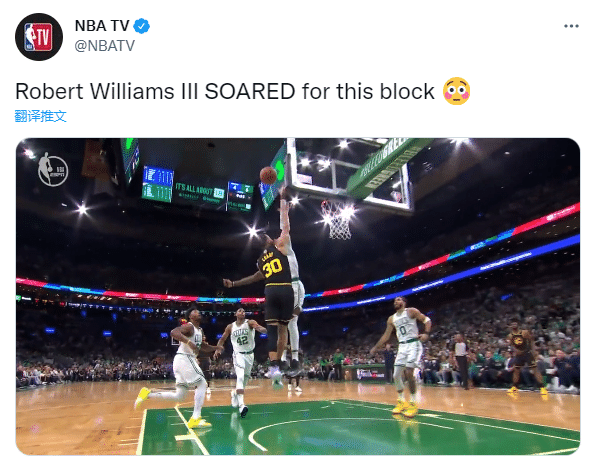594x459 pixels.
Task: Open the three-dot more options menu
Action: (x=571, y=26)
